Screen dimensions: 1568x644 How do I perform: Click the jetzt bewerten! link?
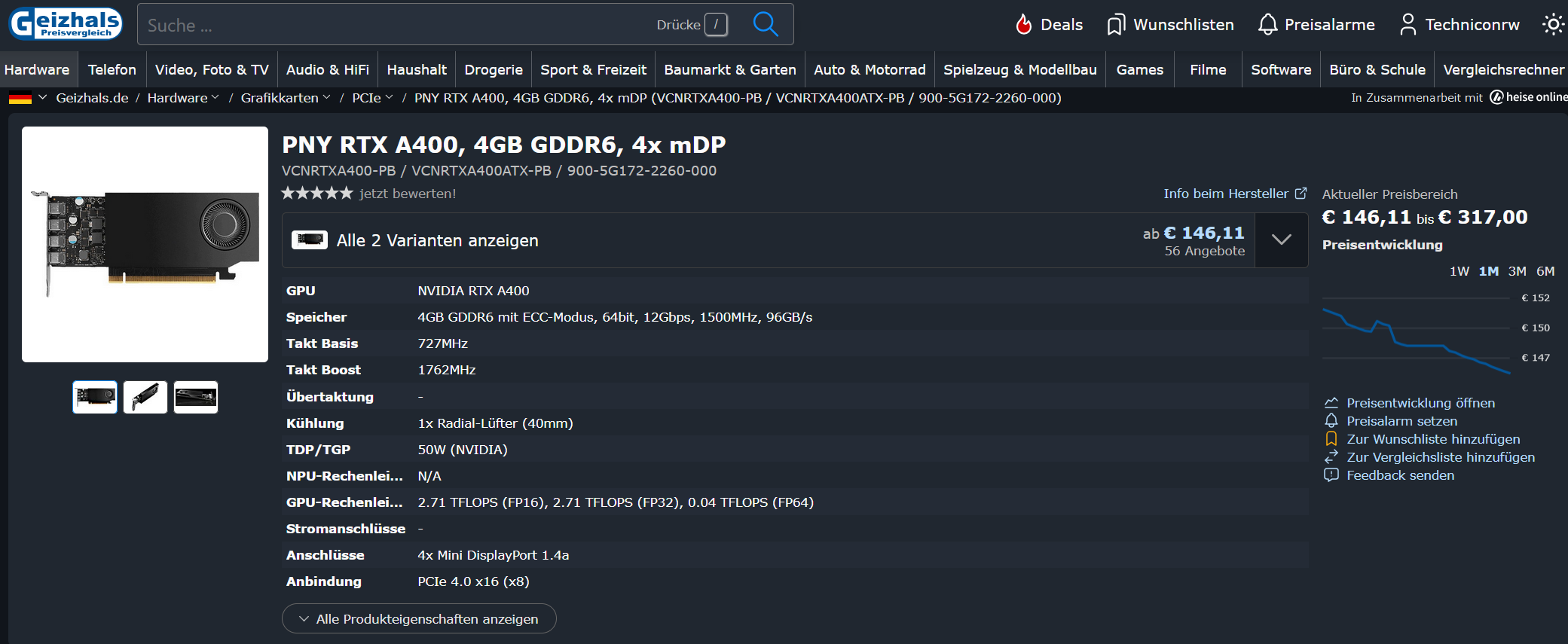click(408, 194)
